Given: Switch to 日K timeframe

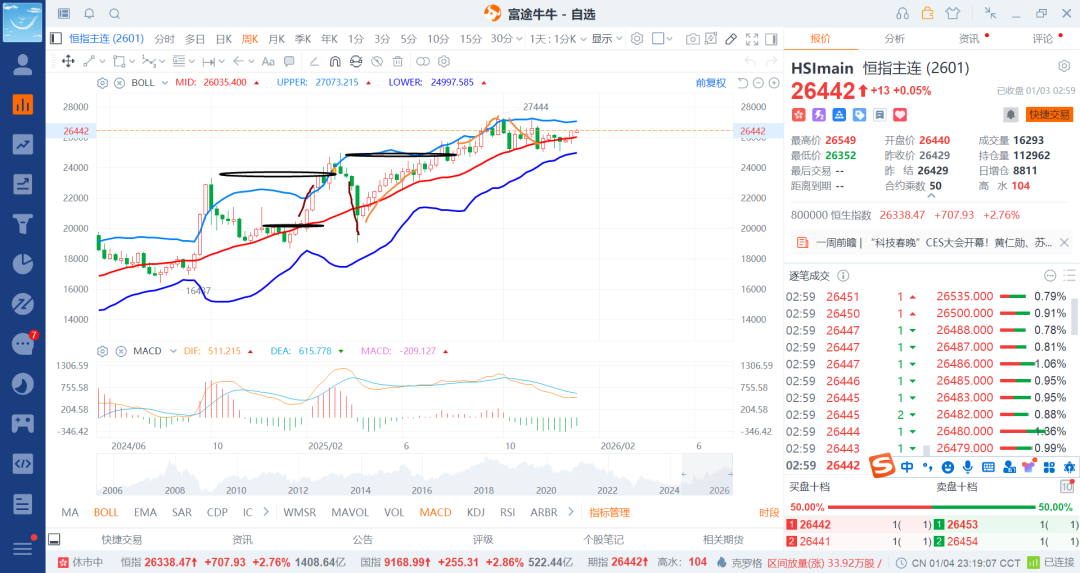Looking at the screenshot, I should 224,39.
